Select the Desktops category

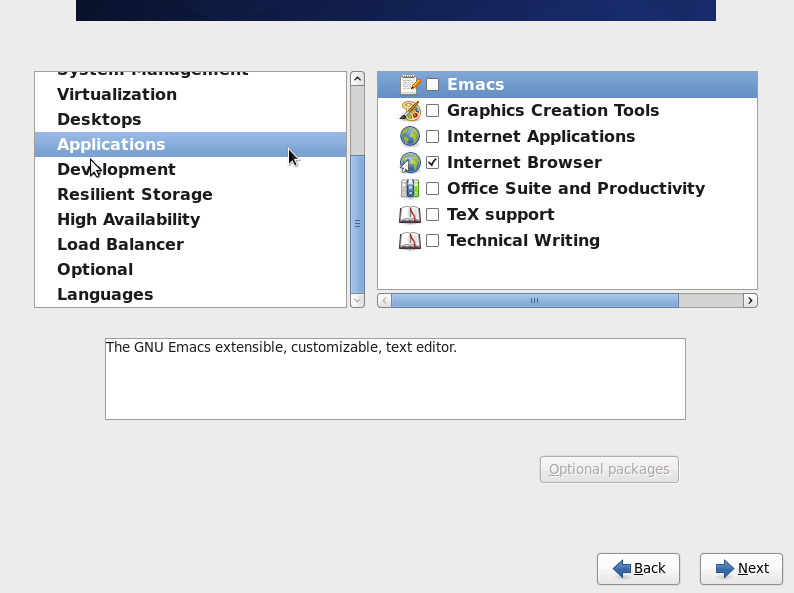(99, 119)
